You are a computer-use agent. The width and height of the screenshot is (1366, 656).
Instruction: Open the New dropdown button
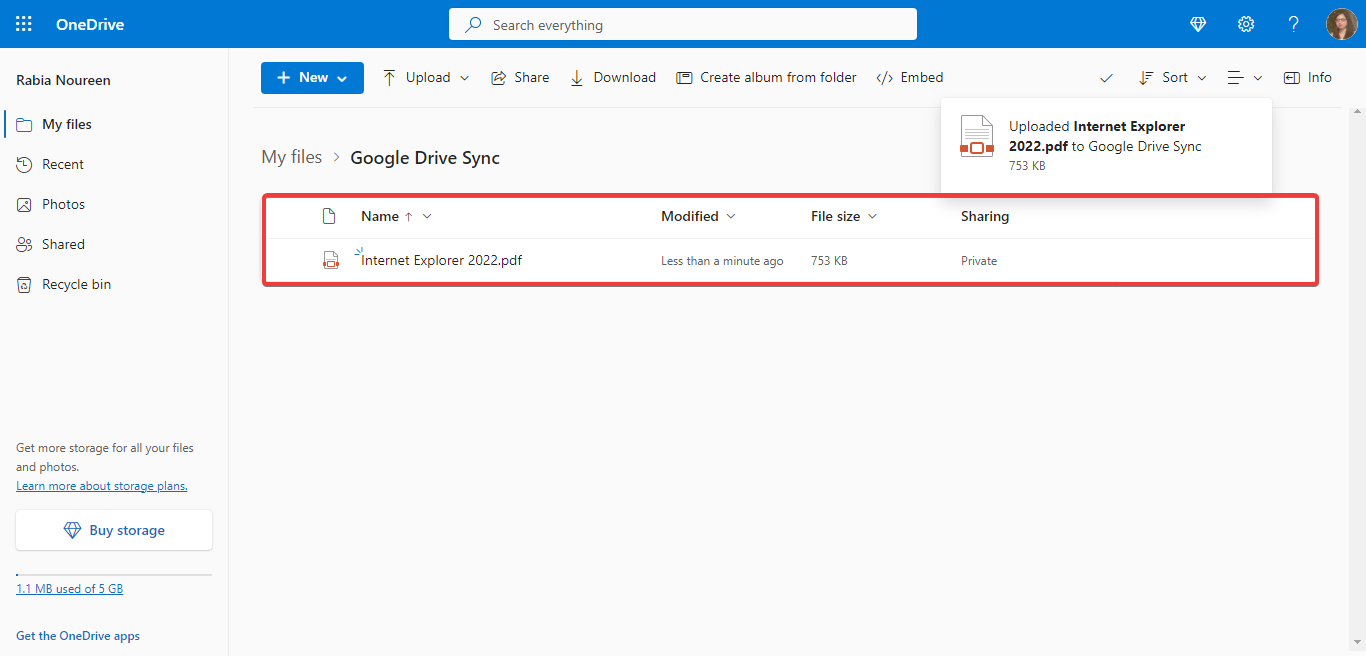pyautogui.click(x=312, y=77)
